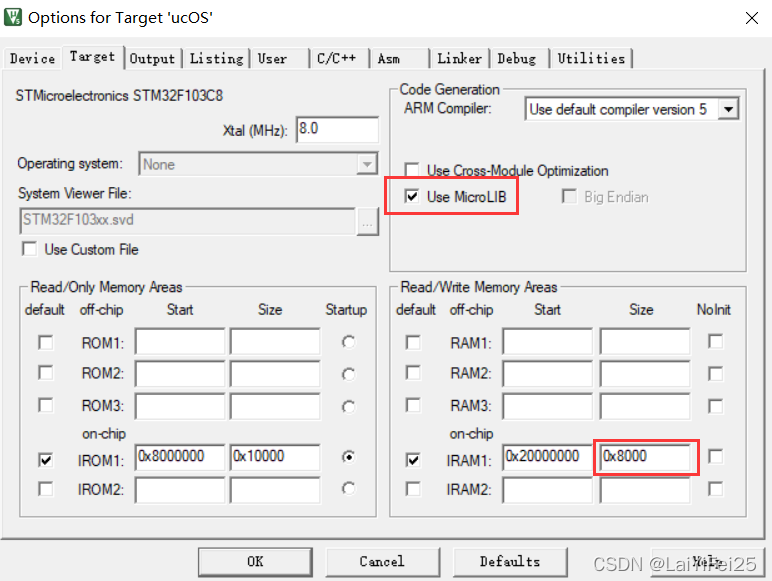
Task: Click the IROM2 Start field
Action: (180, 490)
